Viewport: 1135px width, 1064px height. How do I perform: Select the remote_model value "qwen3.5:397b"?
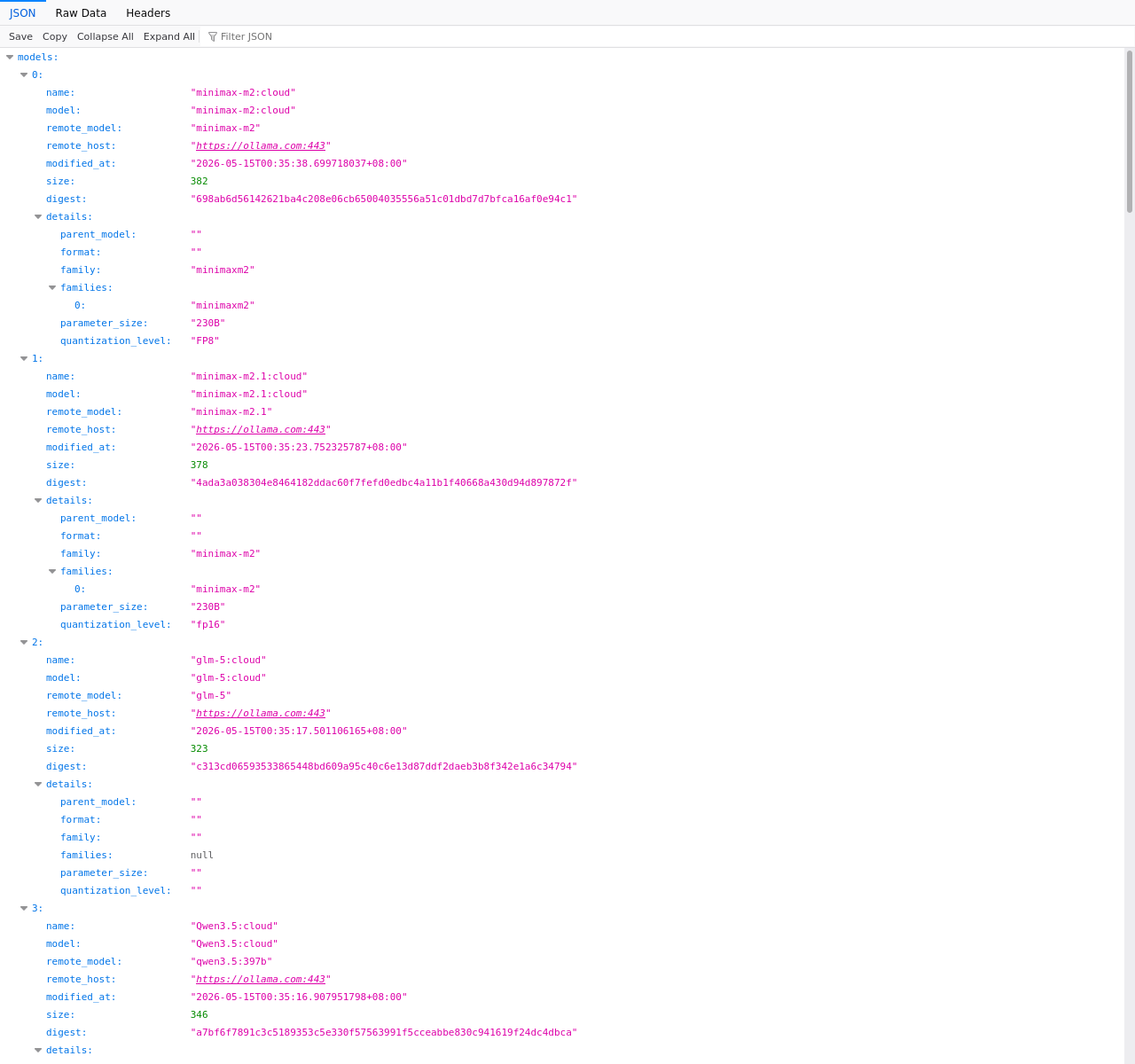(231, 961)
